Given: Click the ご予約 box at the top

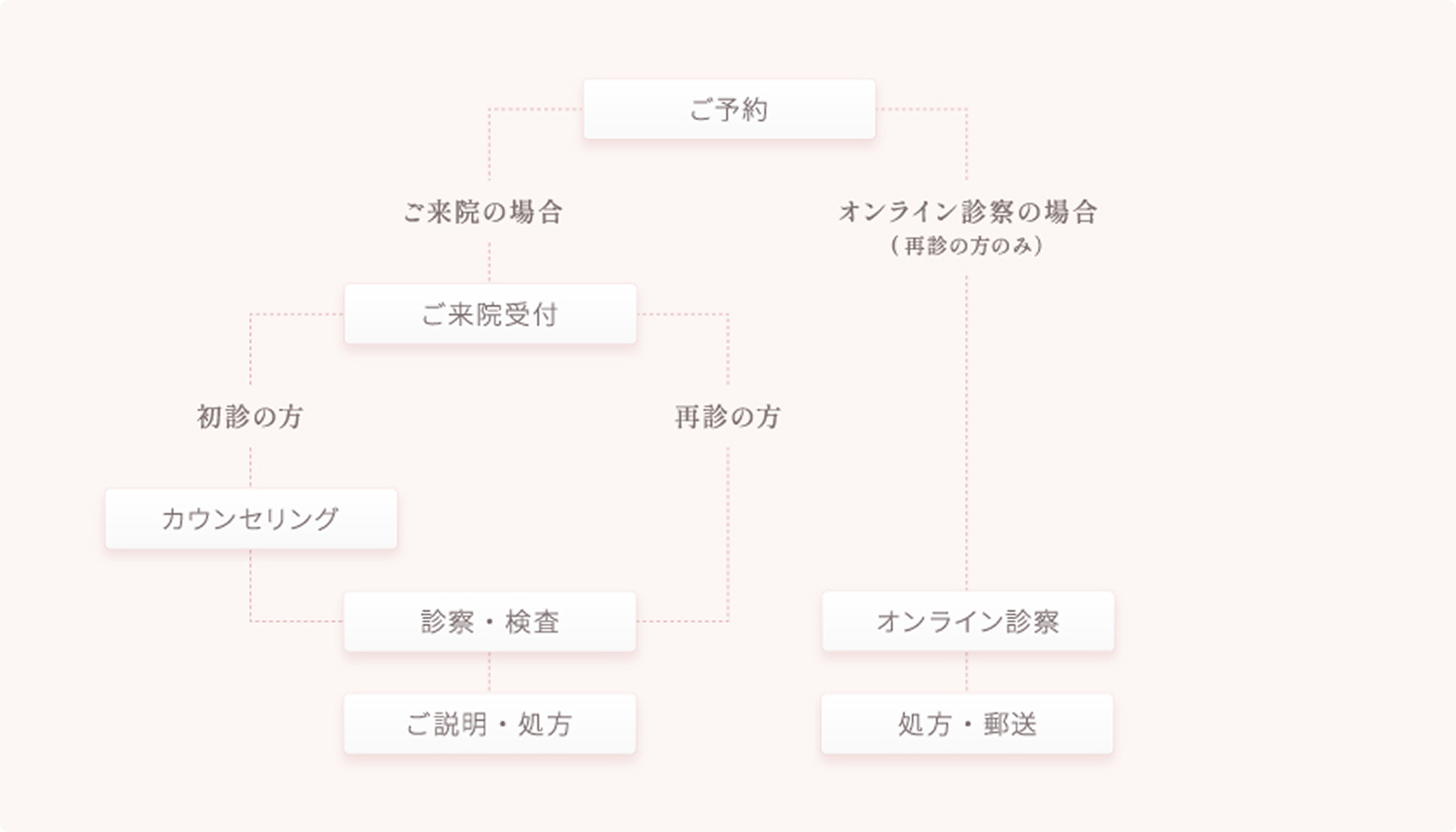Looking at the screenshot, I should tap(729, 109).
